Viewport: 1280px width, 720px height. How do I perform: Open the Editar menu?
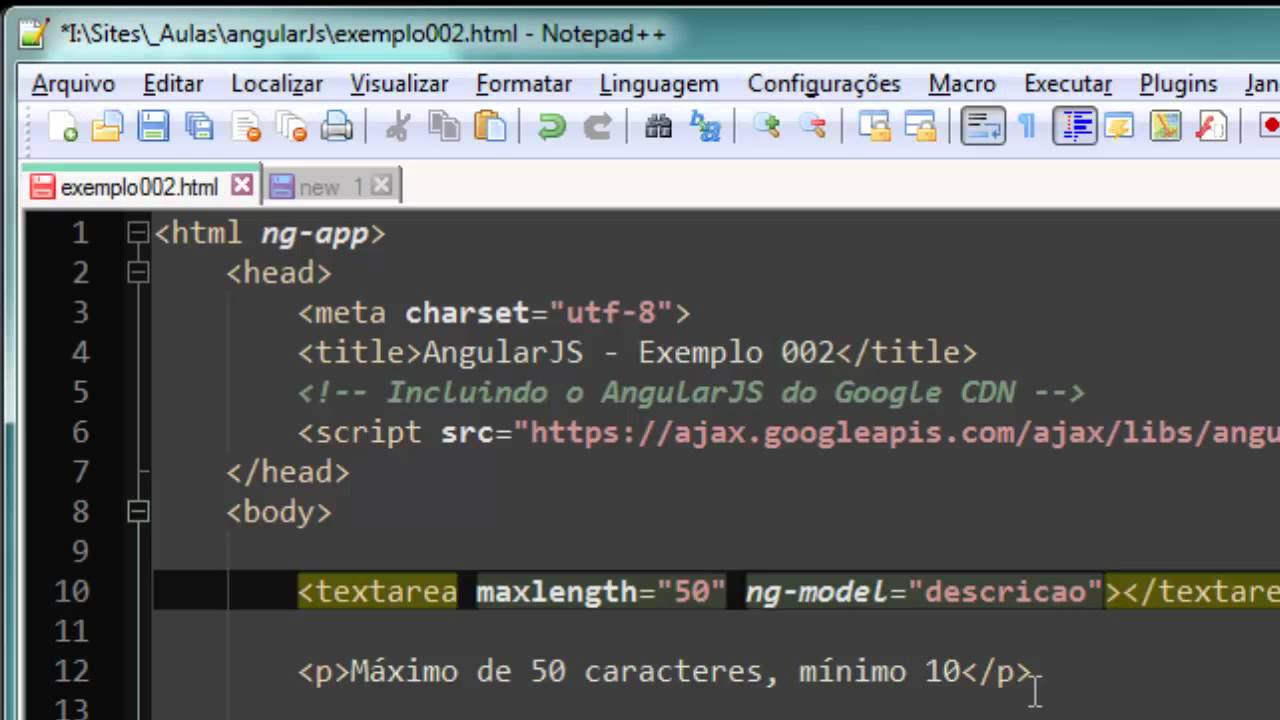[173, 84]
